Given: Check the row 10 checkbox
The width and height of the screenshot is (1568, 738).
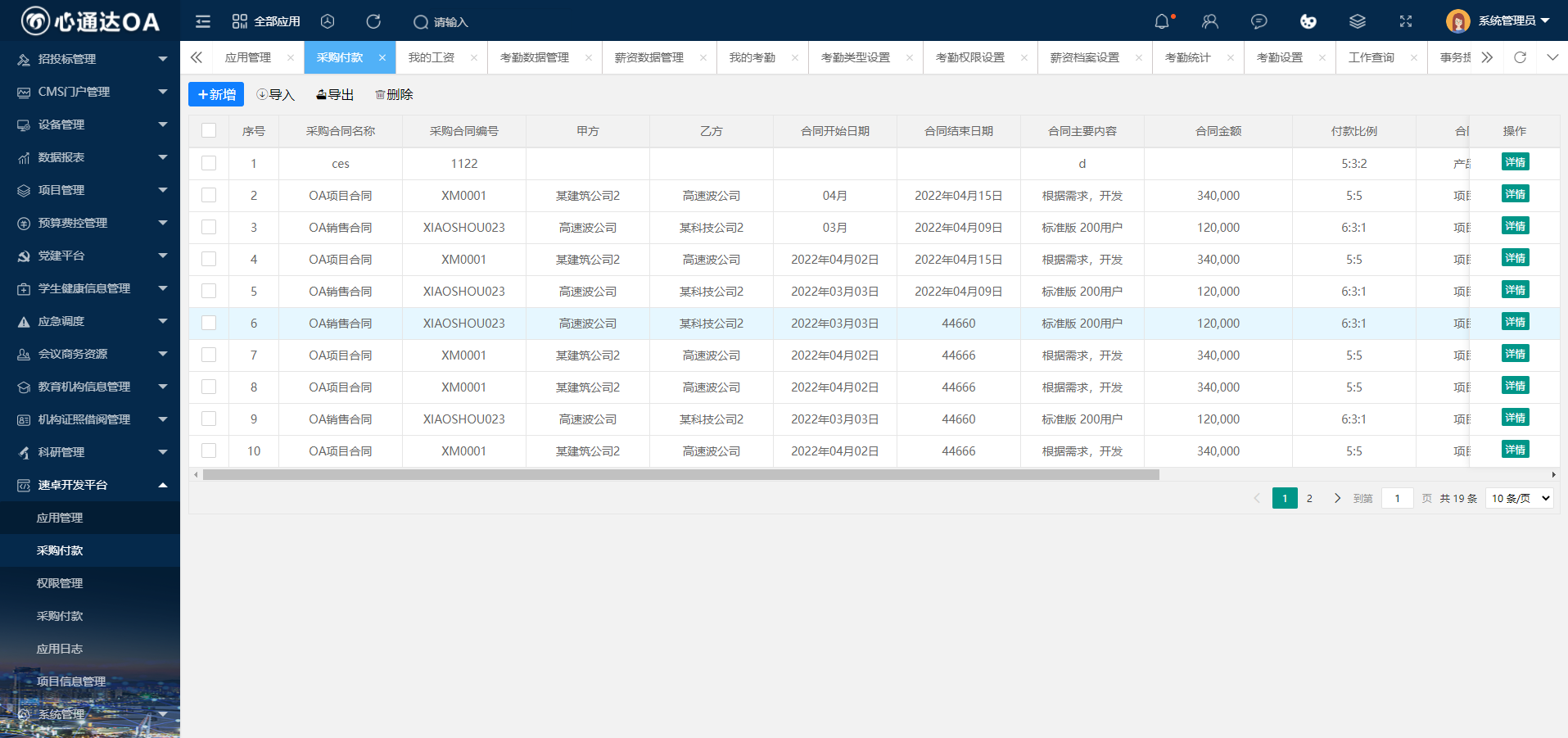Looking at the screenshot, I should (209, 450).
